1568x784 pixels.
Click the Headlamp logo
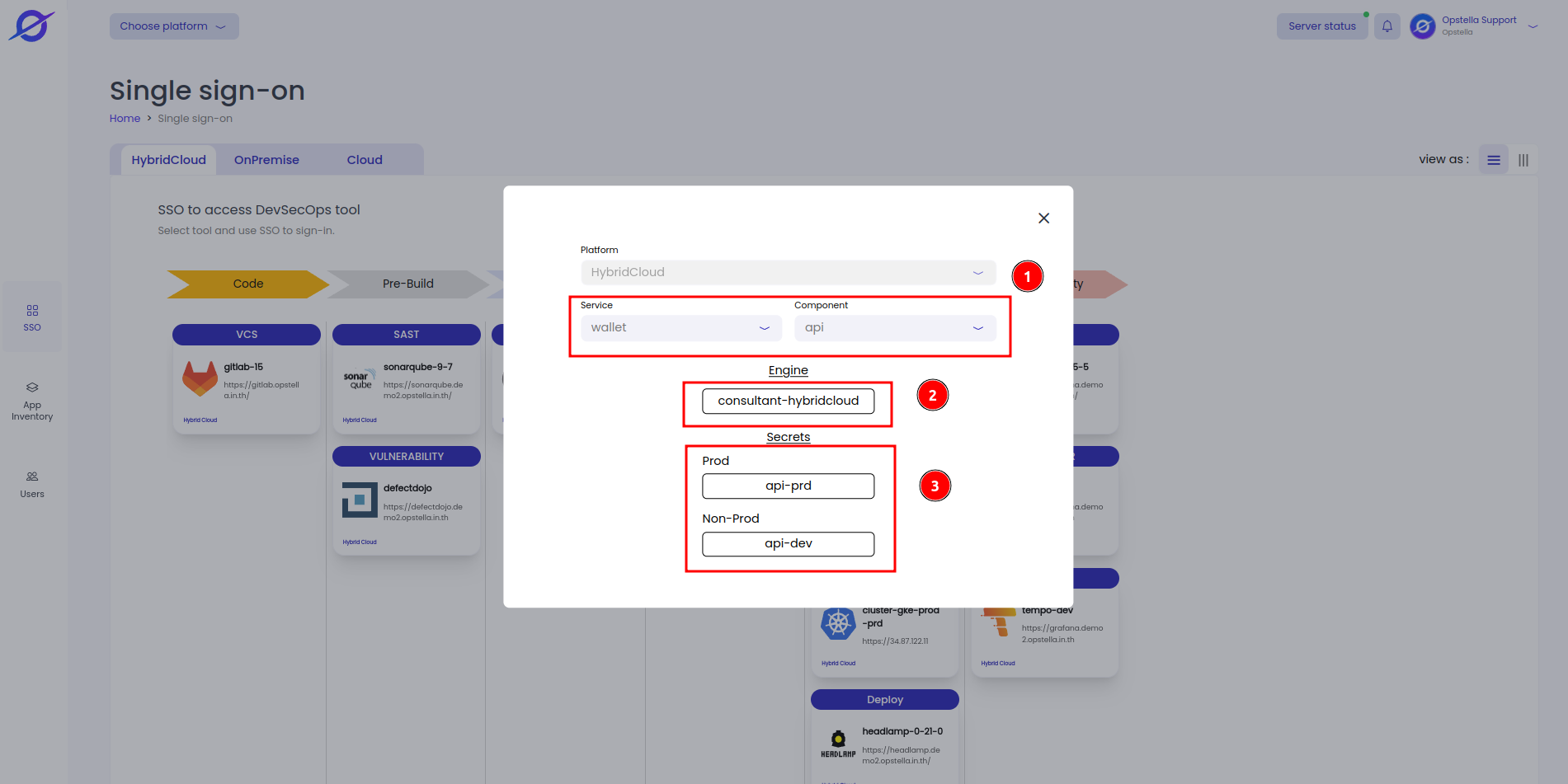(x=838, y=744)
